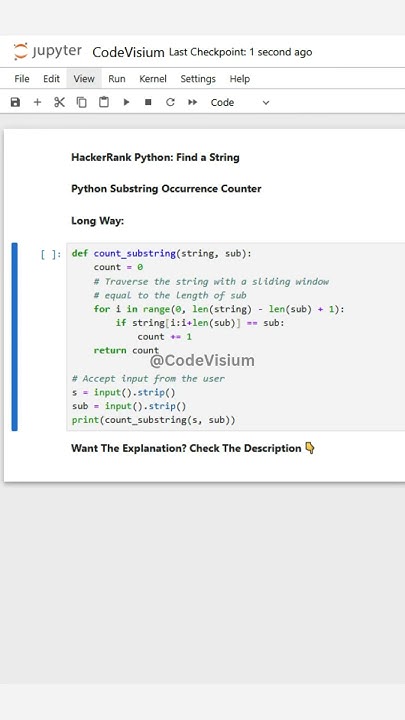Click the blue cell selection bar

(x=15, y=337)
